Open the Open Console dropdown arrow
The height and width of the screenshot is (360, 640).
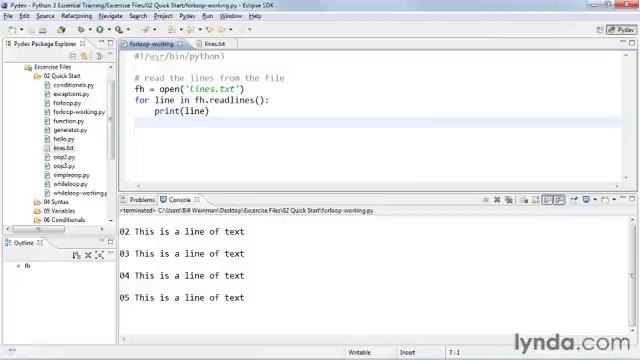click(x=614, y=200)
